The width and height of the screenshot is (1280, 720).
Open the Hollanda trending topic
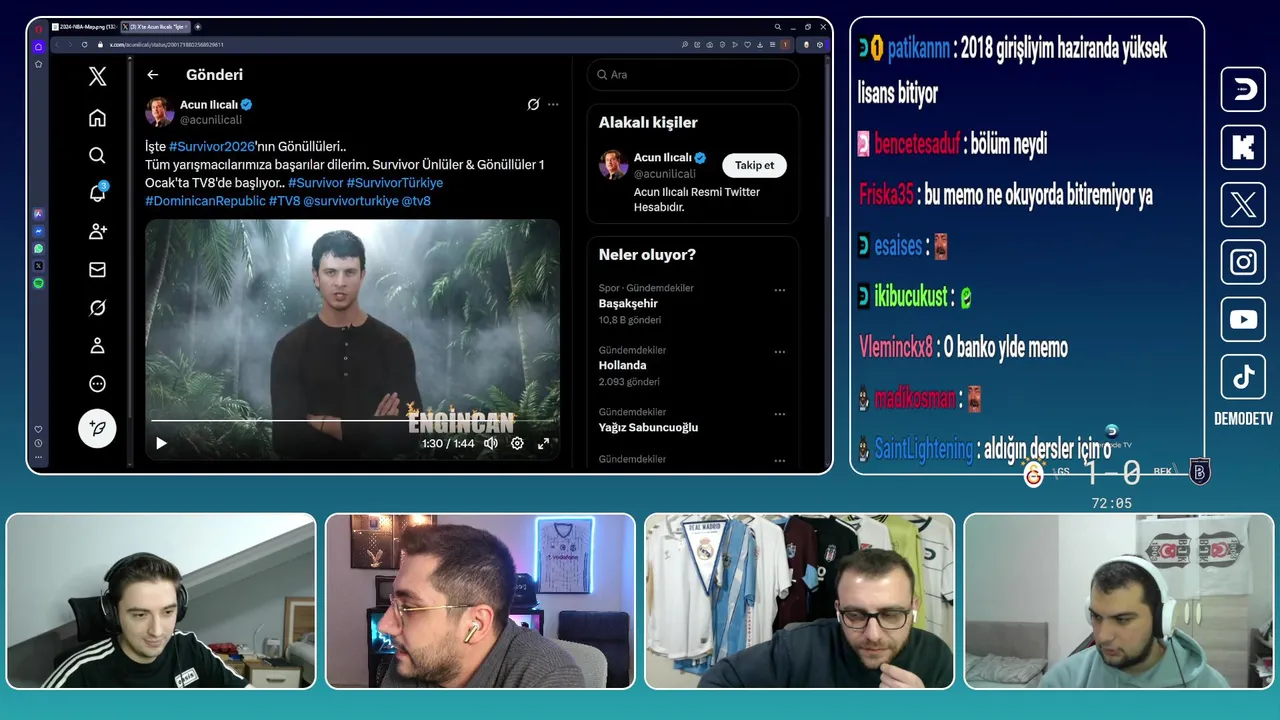(622, 365)
